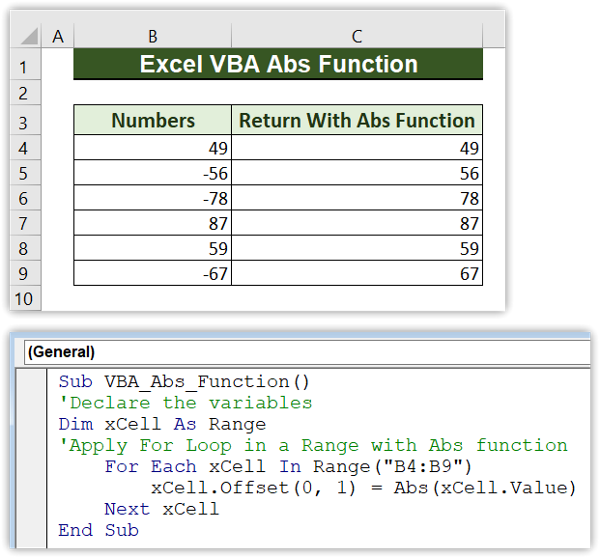Select row 4 header
600x558 pixels.
click(x=25, y=147)
